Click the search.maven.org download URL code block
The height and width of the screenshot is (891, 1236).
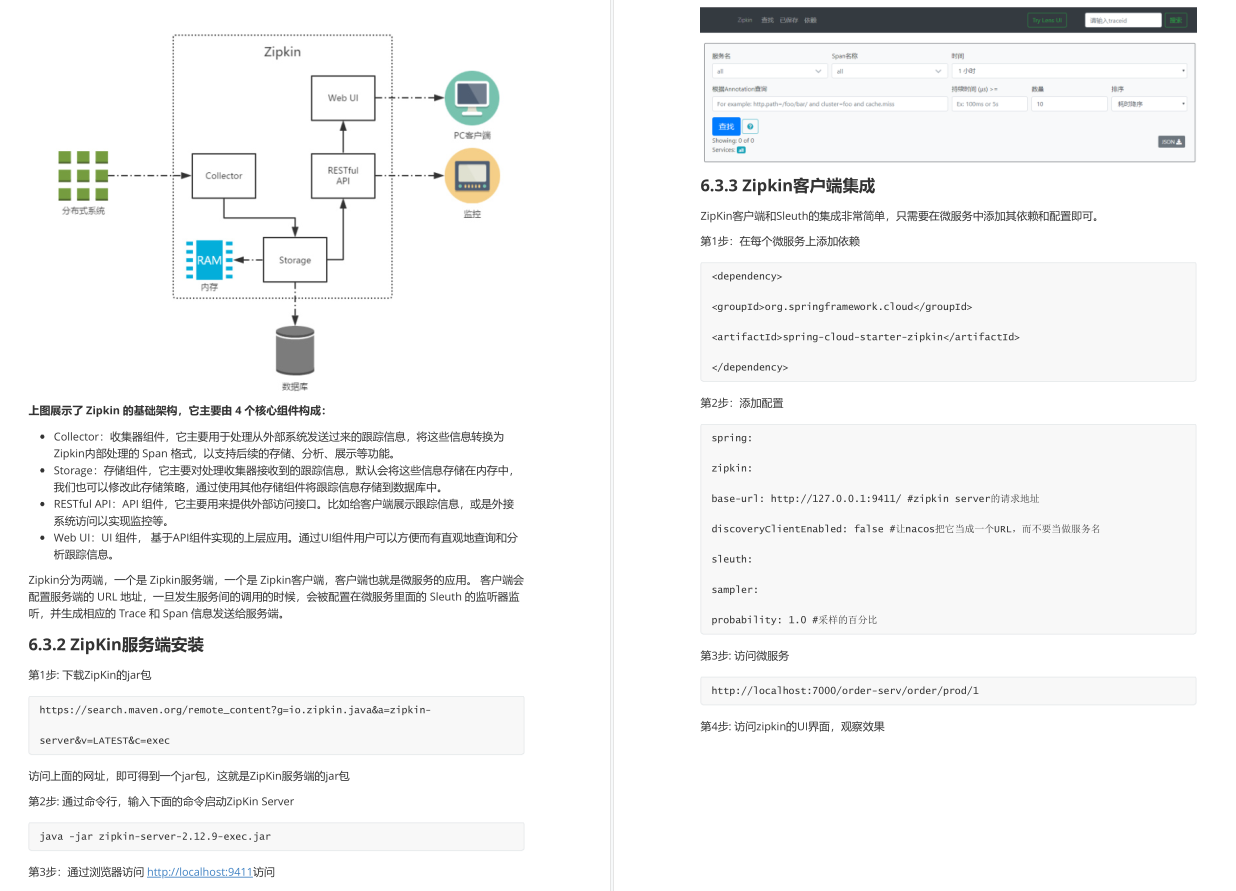coord(276,725)
